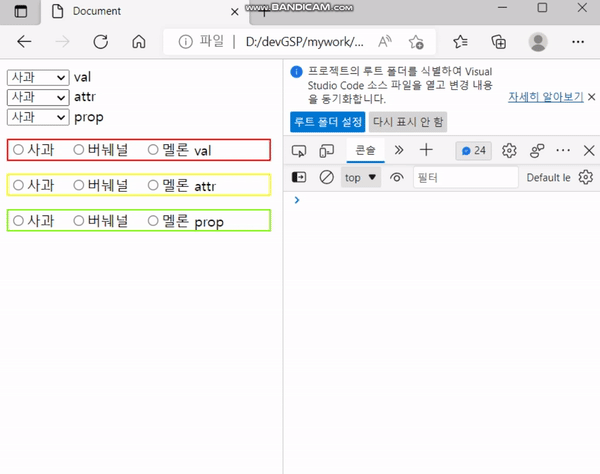Select the Document browser tab
The width and height of the screenshot is (600, 474).
(145, 12)
